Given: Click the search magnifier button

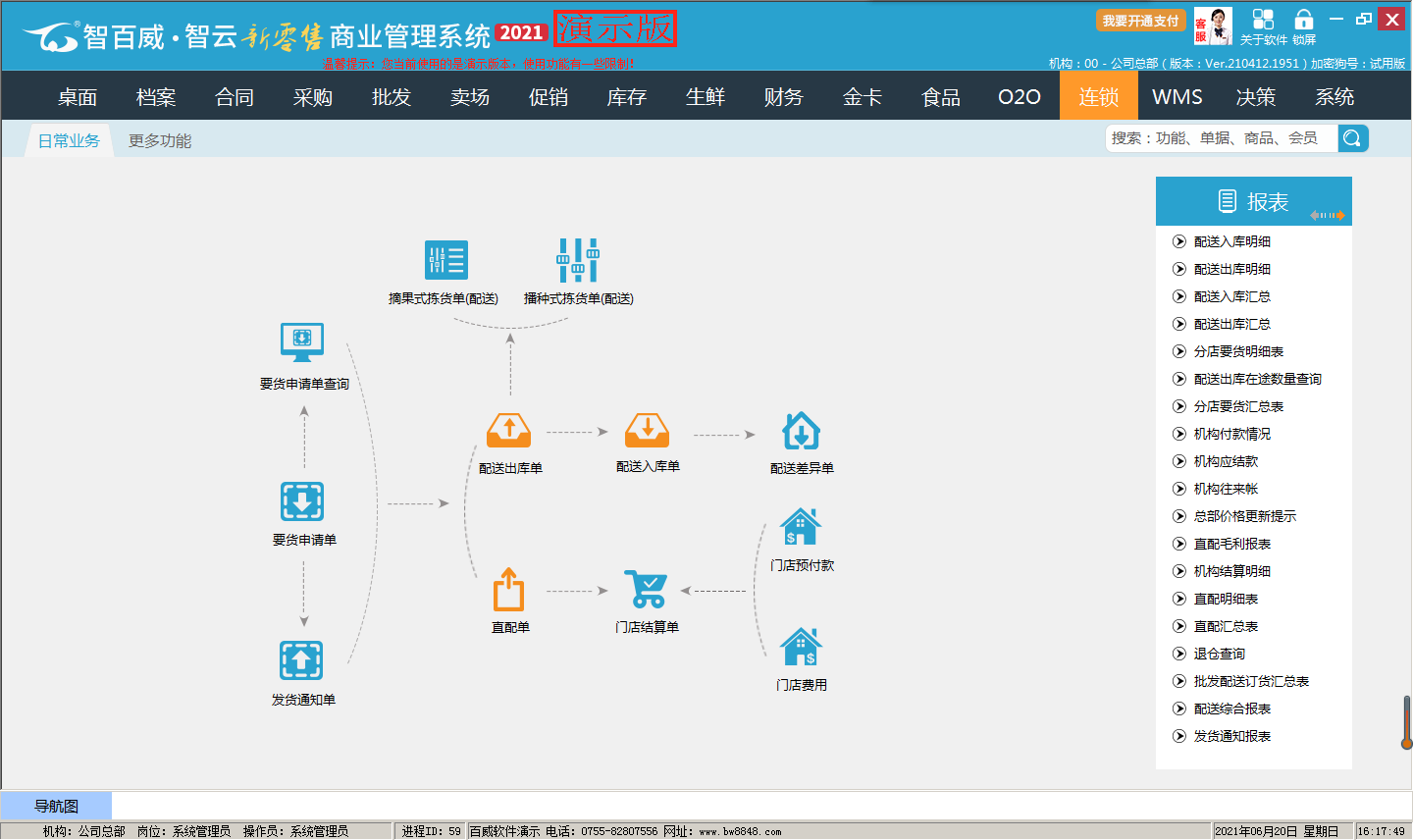Looking at the screenshot, I should coord(1352,138).
